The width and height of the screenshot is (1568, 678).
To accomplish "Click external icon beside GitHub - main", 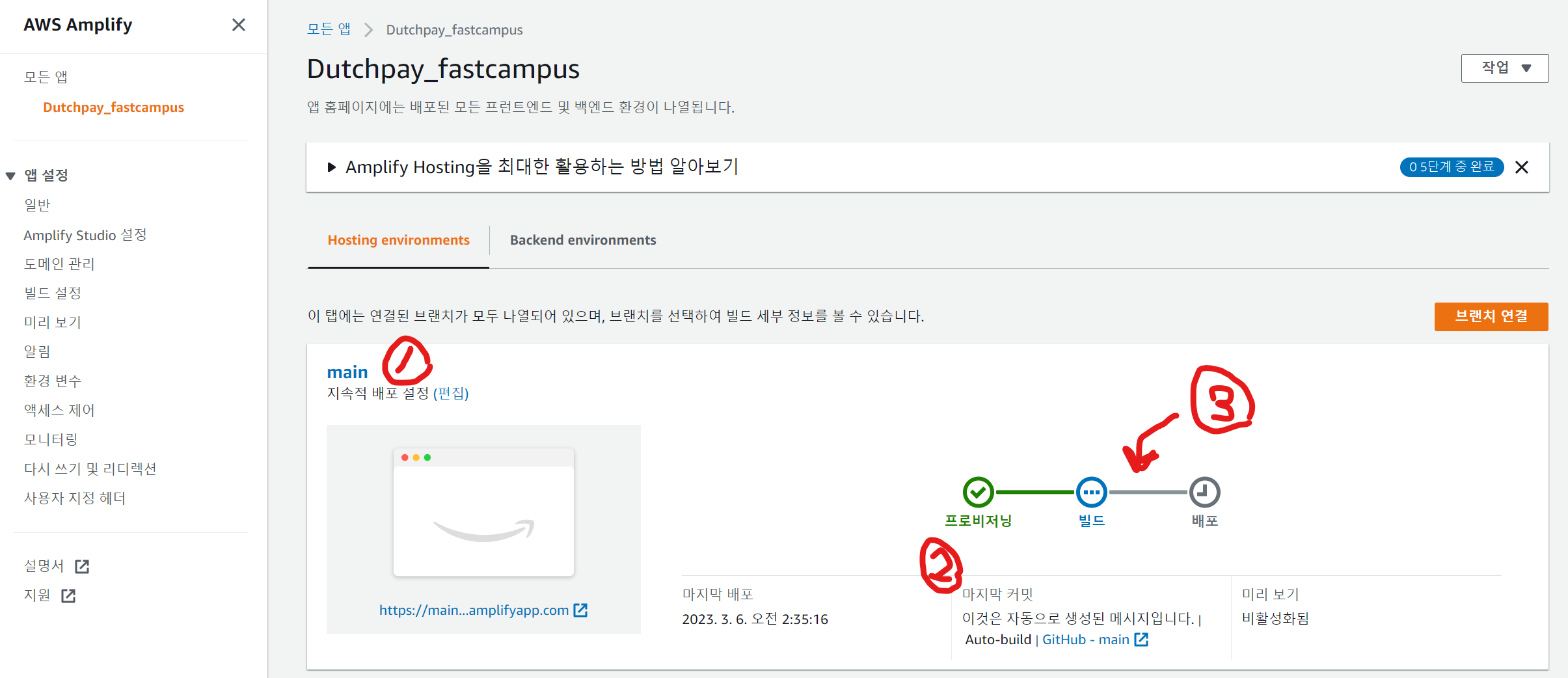I will (1141, 640).
